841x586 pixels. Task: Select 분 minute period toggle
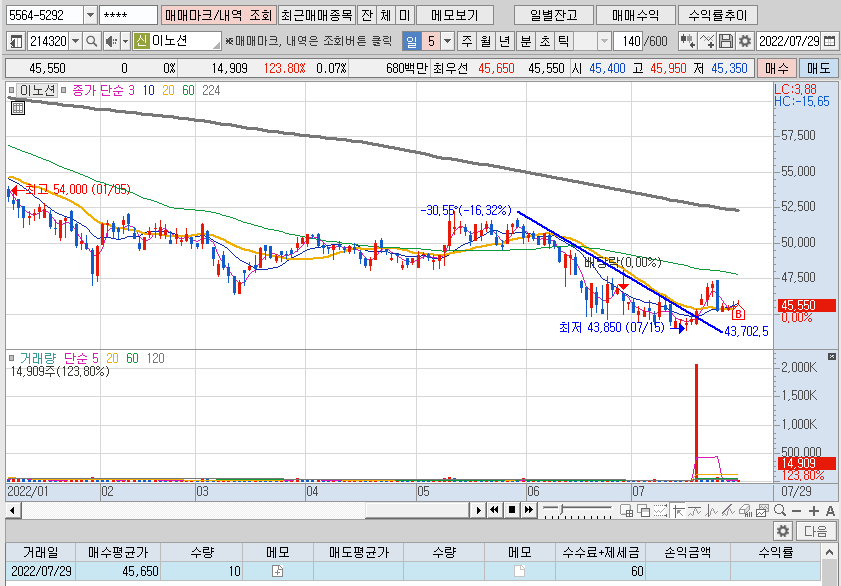[526, 41]
